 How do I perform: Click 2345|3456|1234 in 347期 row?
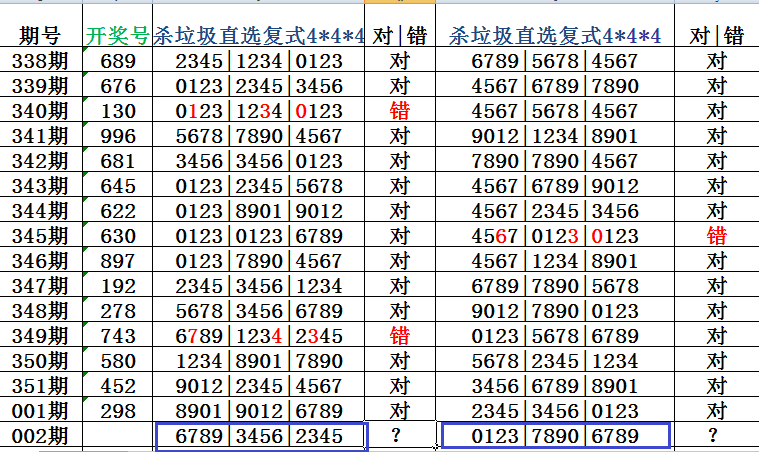[x=258, y=285]
